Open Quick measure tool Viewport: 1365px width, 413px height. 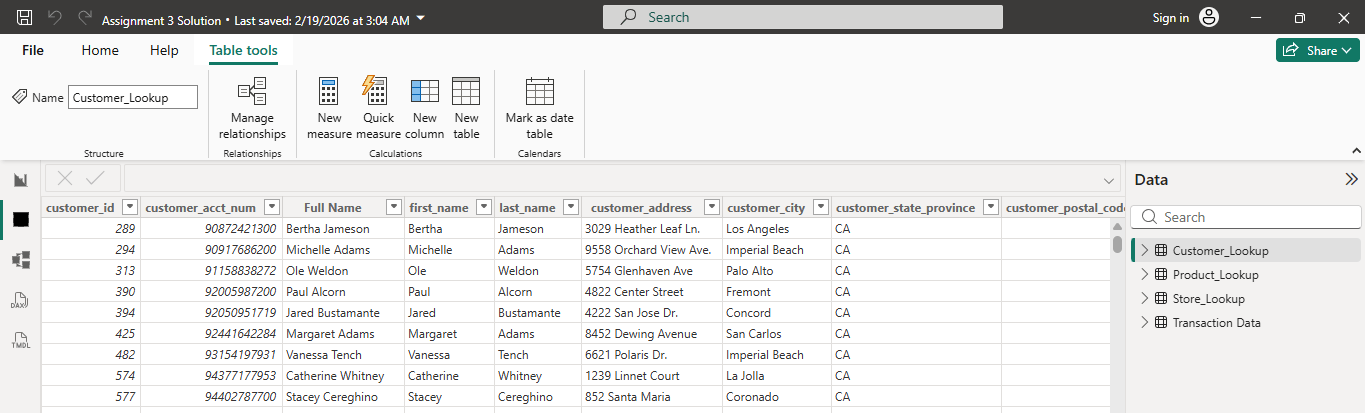coord(377,108)
